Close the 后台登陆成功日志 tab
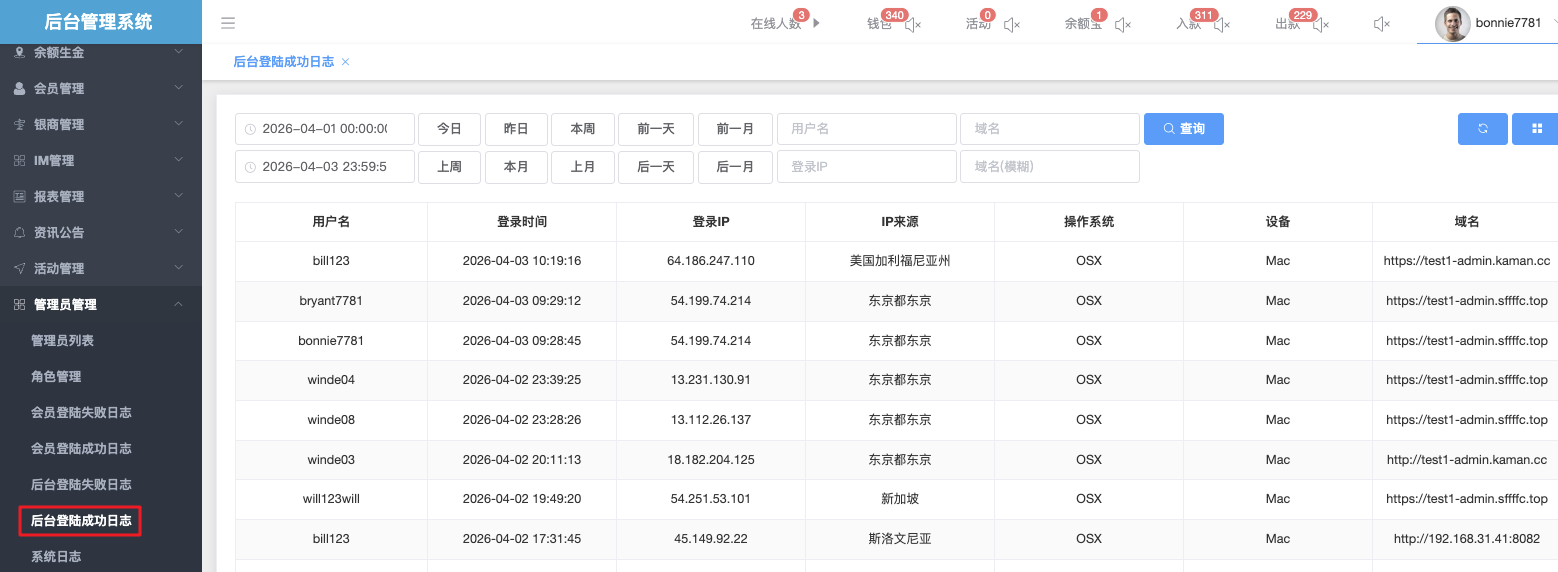Screen dimensions: 1558x572 click(345, 62)
